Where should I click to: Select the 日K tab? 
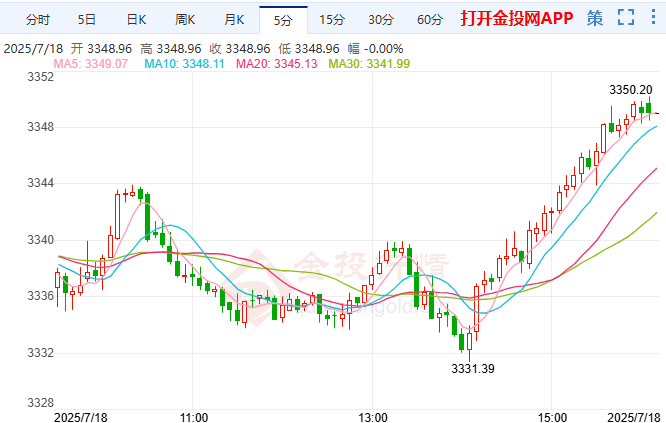coord(136,20)
